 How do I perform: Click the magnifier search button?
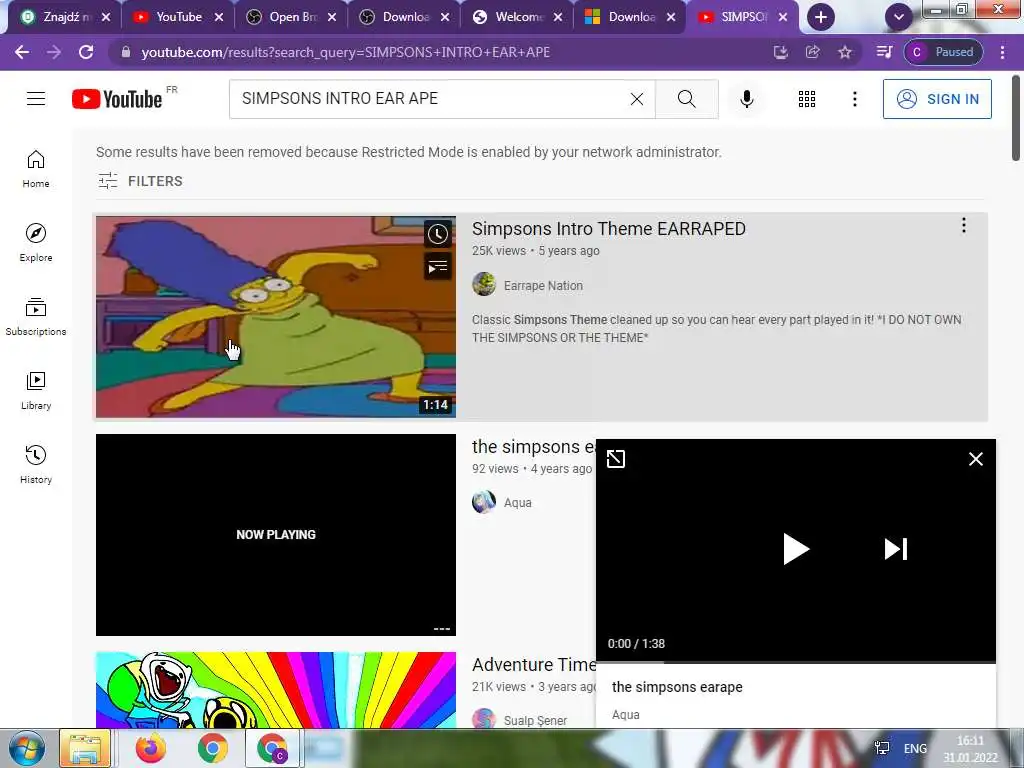pyautogui.click(x=686, y=99)
